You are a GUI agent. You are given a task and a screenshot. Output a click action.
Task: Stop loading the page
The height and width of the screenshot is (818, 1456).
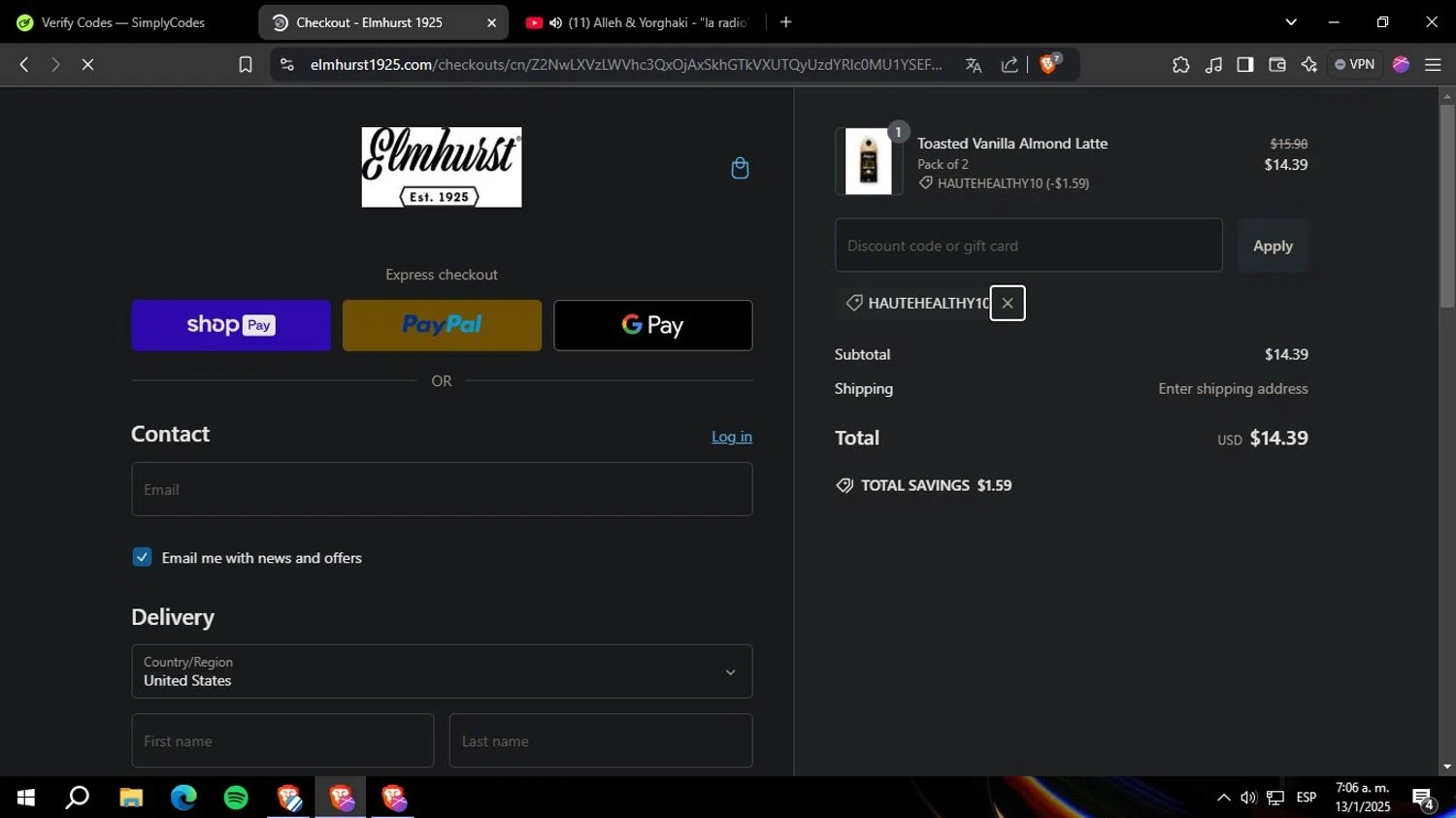87,65
